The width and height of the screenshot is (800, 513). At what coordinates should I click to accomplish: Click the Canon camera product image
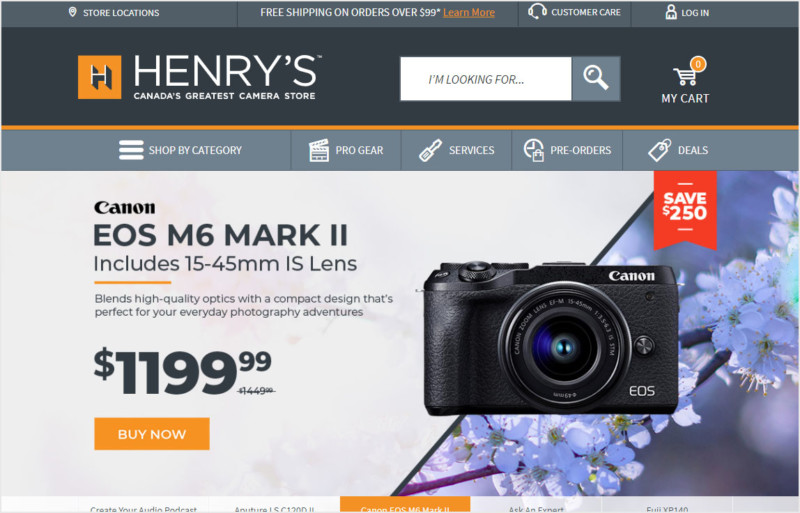[x=551, y=338]
